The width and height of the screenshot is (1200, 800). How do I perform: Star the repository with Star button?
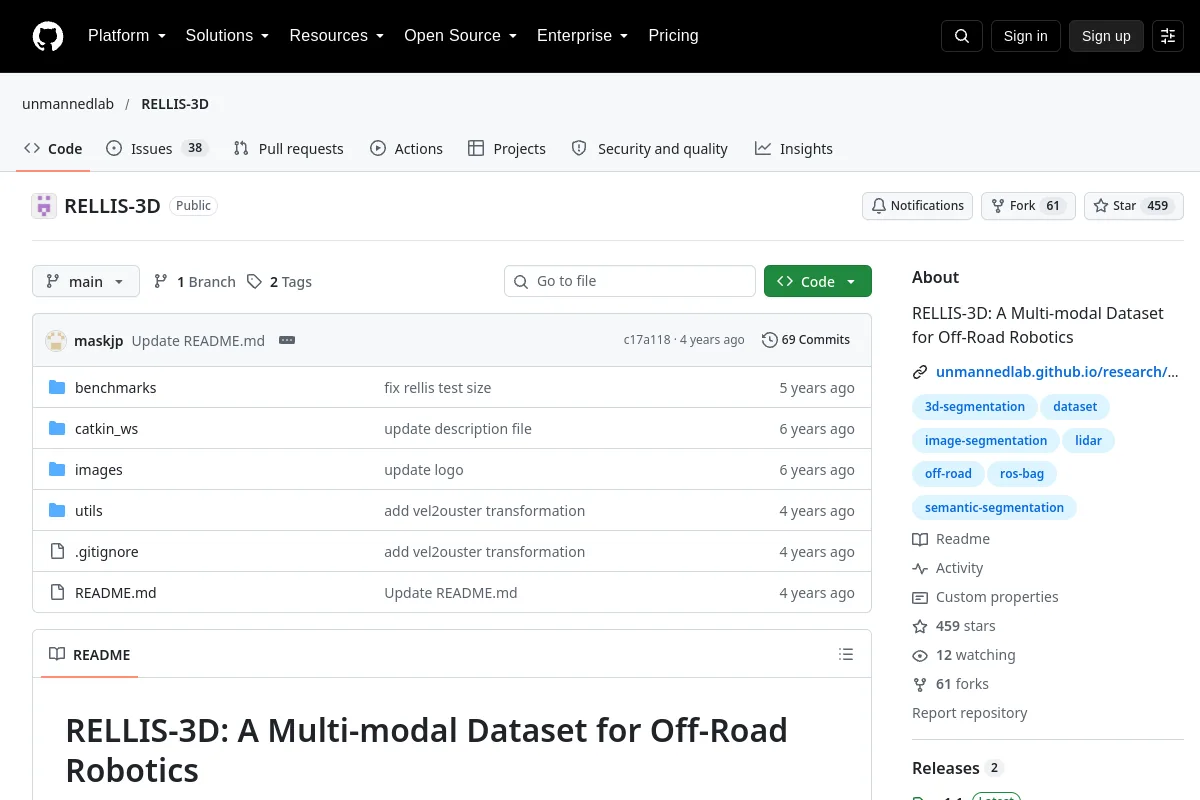click(1134, 206)
